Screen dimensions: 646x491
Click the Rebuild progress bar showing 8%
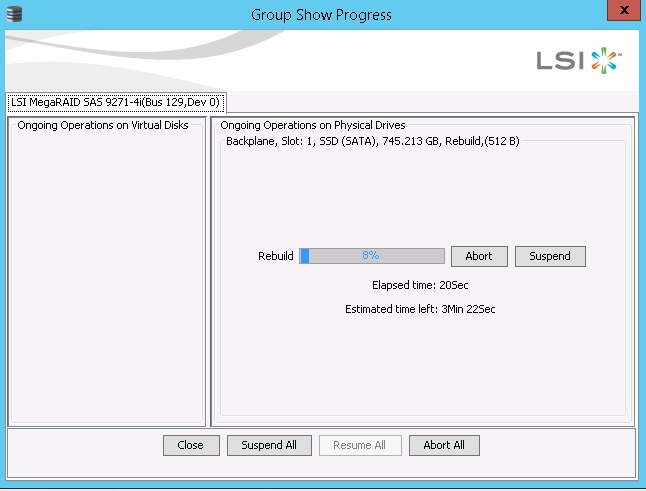click(x=372, y=256)
